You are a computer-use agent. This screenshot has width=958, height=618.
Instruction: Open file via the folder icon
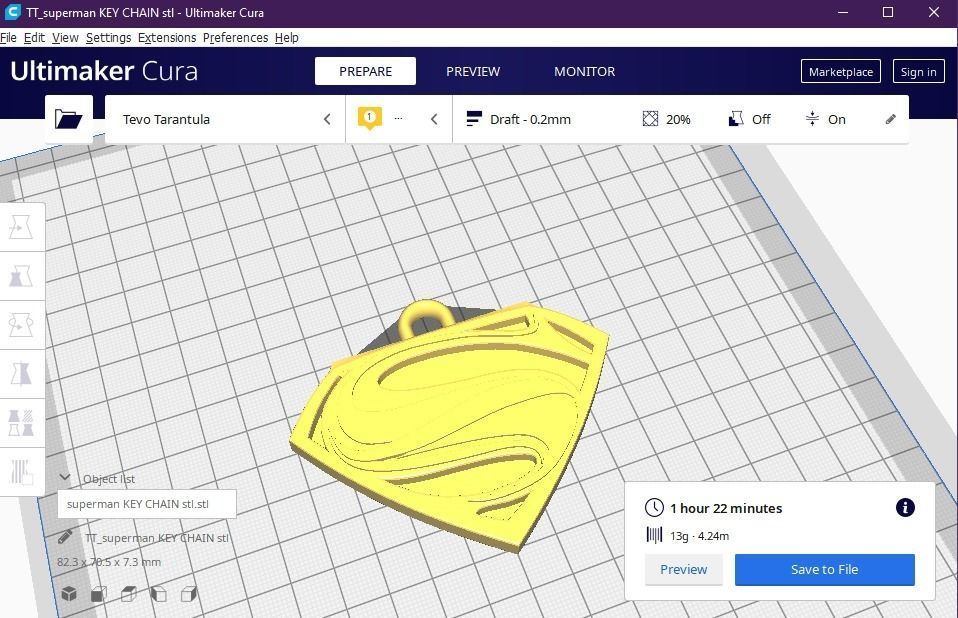(68, 118)
